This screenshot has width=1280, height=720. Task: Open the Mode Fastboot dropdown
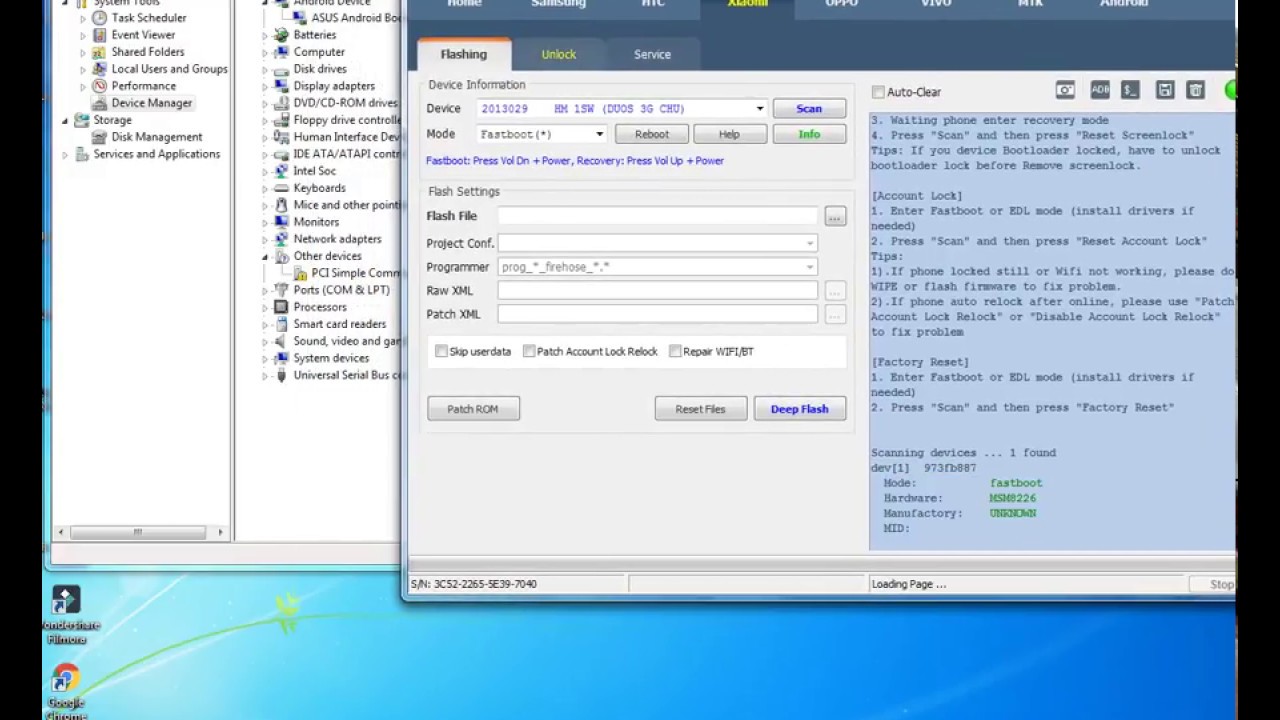click(599, 134)
